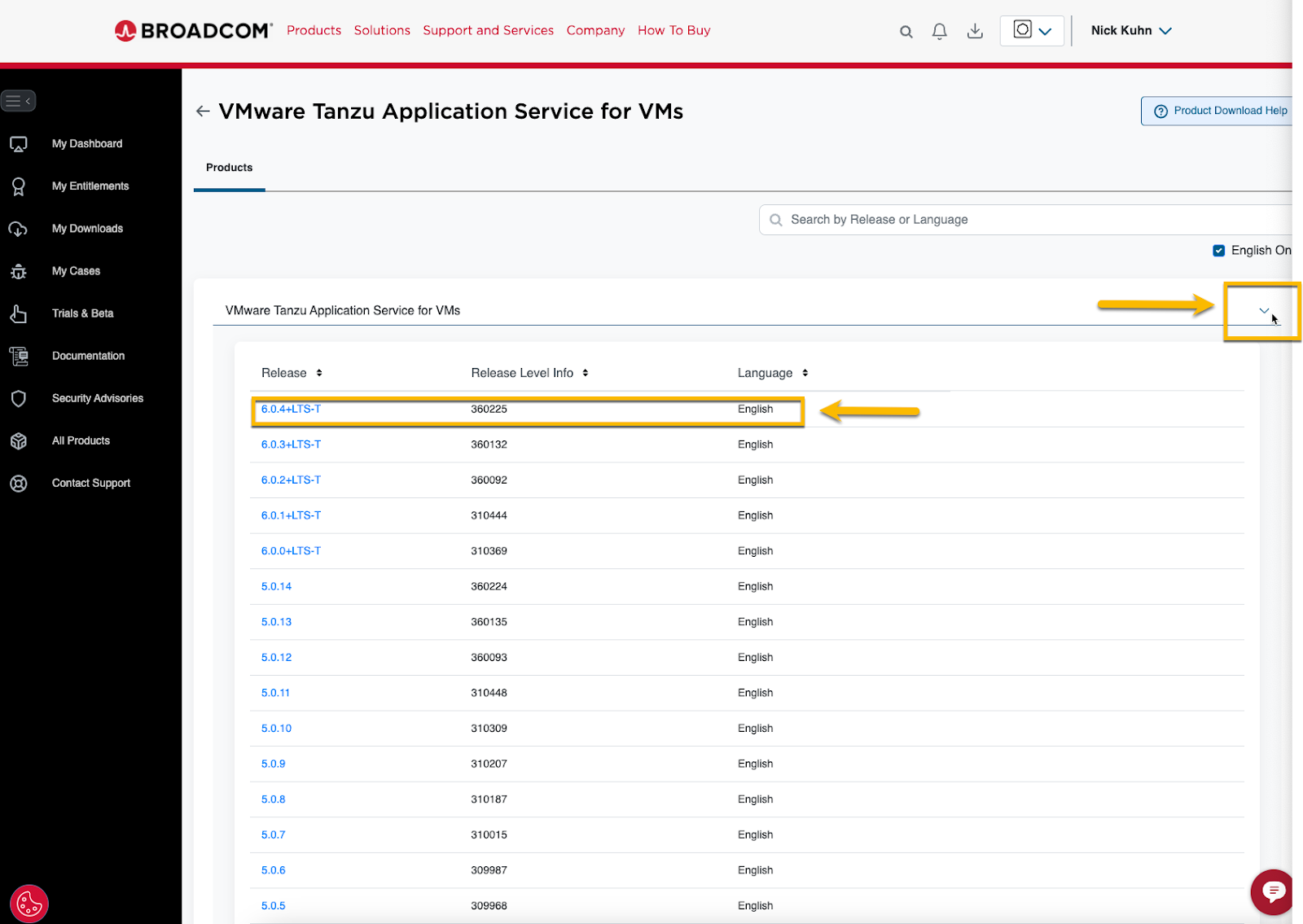
Task: Click the All Products cube icon
Action: tap(19, 440)
